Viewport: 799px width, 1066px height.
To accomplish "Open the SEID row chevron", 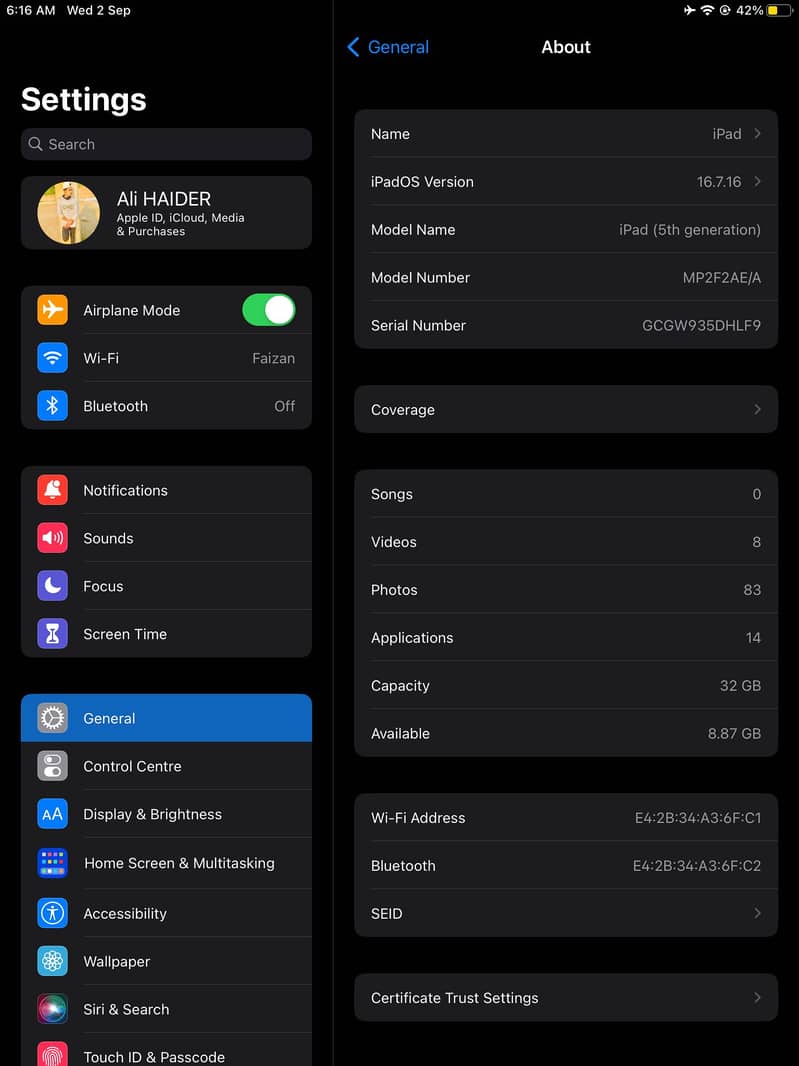I will coord(757,913).
